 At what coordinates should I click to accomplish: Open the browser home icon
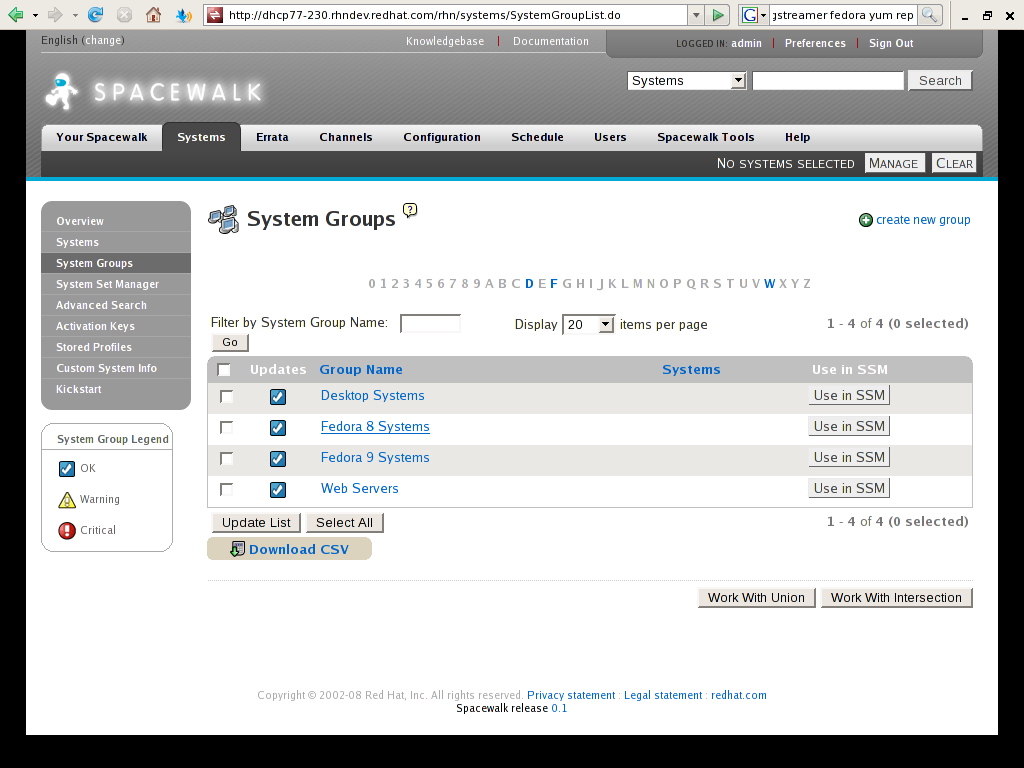click(153, 14)
